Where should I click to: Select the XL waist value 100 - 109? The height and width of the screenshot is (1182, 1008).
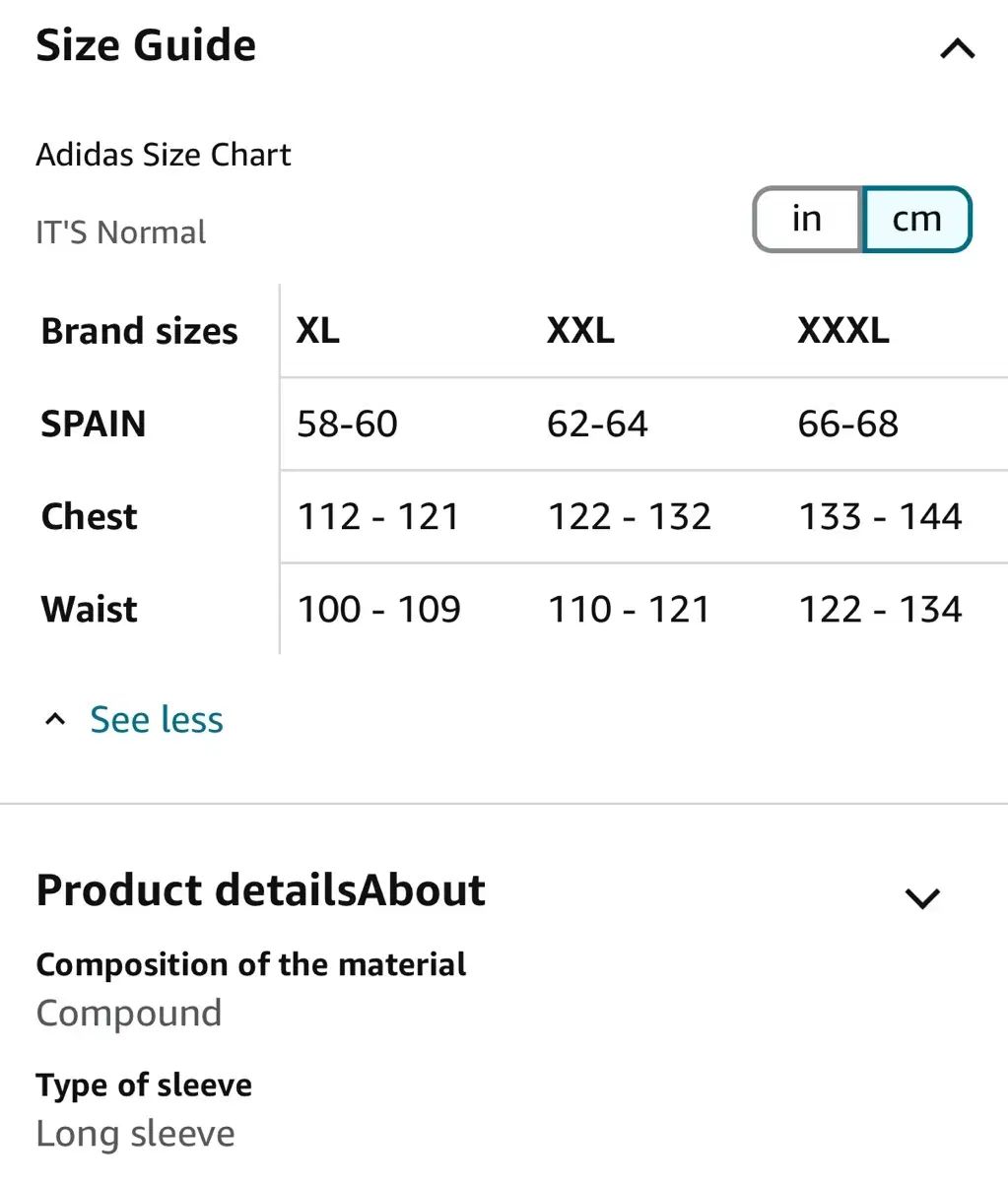[x=378, y=609]
